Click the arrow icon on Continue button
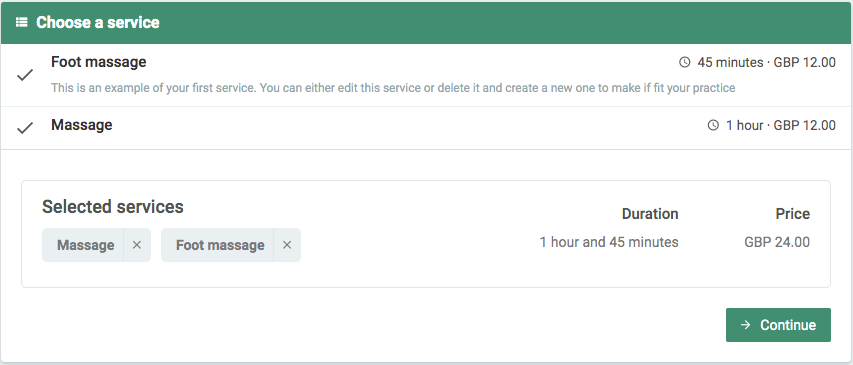853x365 pixels. pyautogui.click(x=746, y=325)
